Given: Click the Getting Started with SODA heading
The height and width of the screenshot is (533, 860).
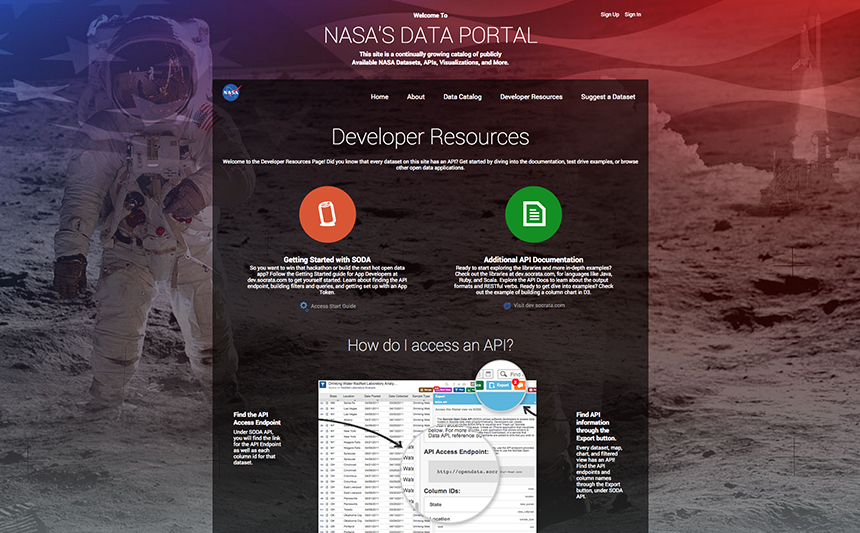Looking at the screenshot, I should (x=327, y=259).
